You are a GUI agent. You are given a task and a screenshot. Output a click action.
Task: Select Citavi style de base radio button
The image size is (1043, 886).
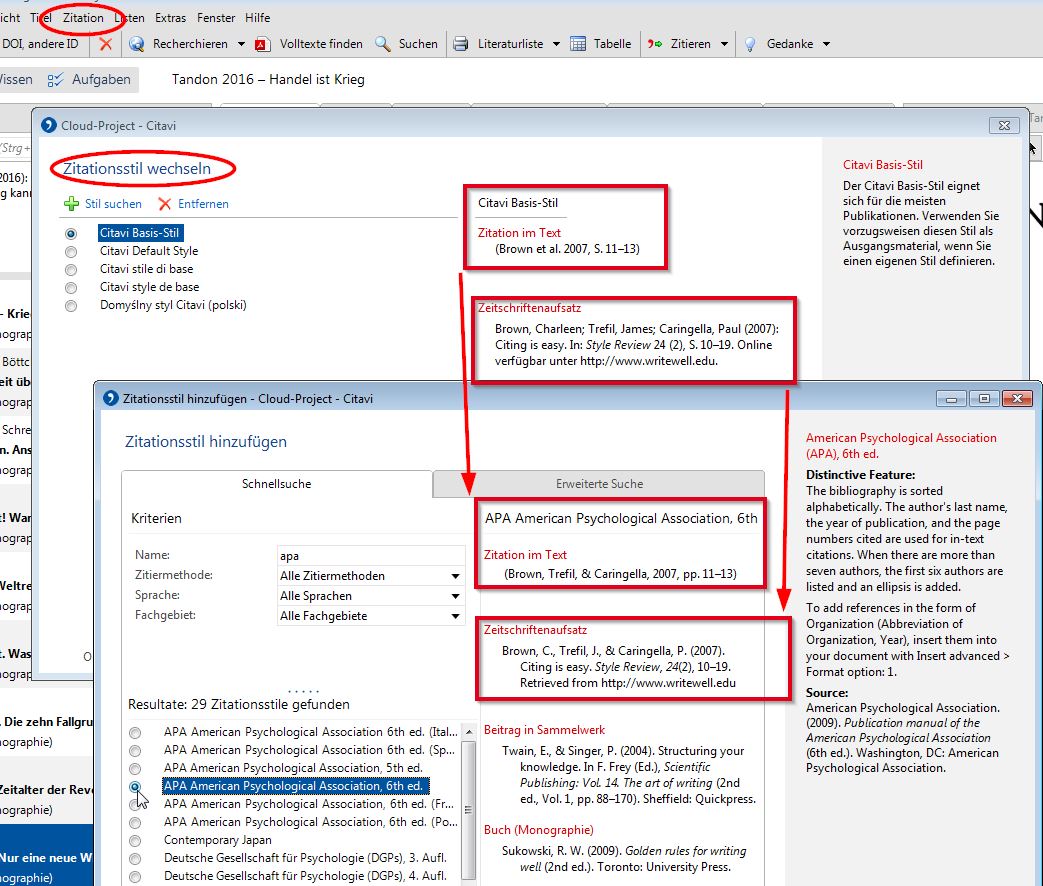pos(71,287)
